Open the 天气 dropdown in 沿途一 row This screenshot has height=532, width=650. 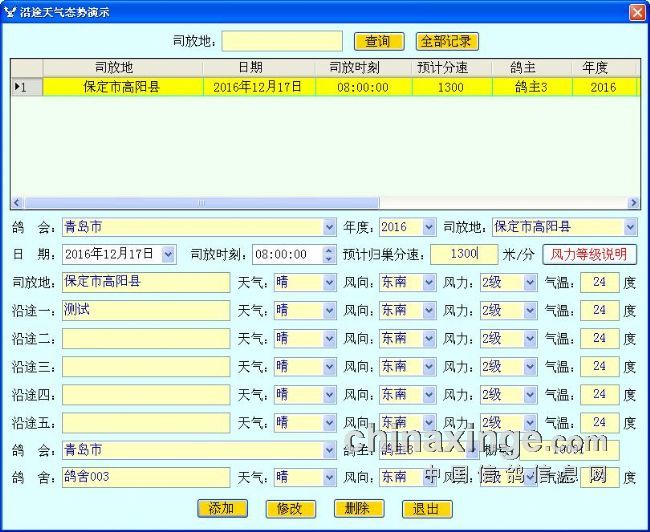click(329, 311)
